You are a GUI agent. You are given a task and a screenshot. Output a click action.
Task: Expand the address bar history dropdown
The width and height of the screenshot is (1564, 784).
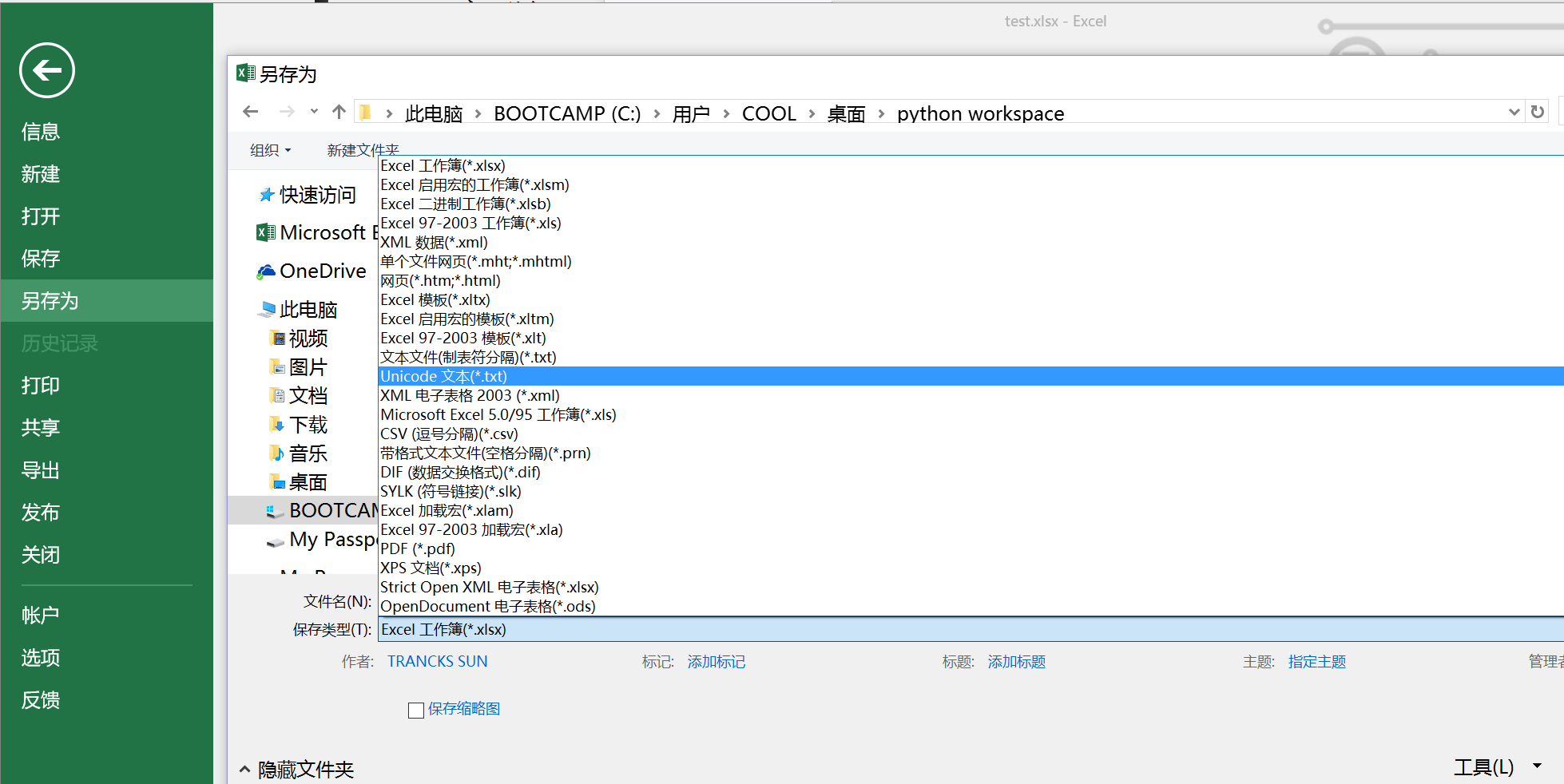point(1514,112)
